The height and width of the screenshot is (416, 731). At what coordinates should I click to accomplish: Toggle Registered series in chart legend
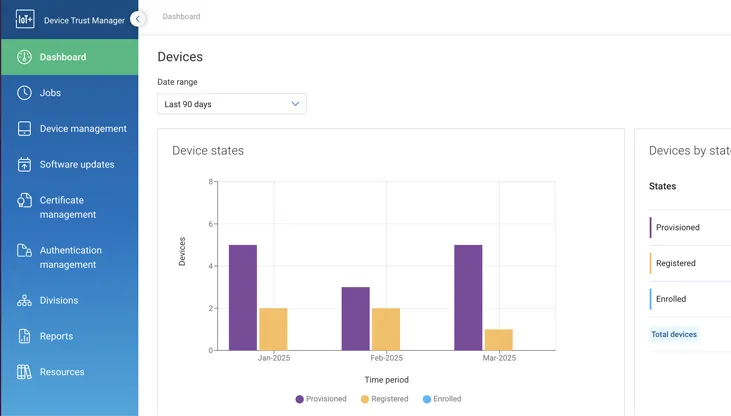[x=385, y=399]
